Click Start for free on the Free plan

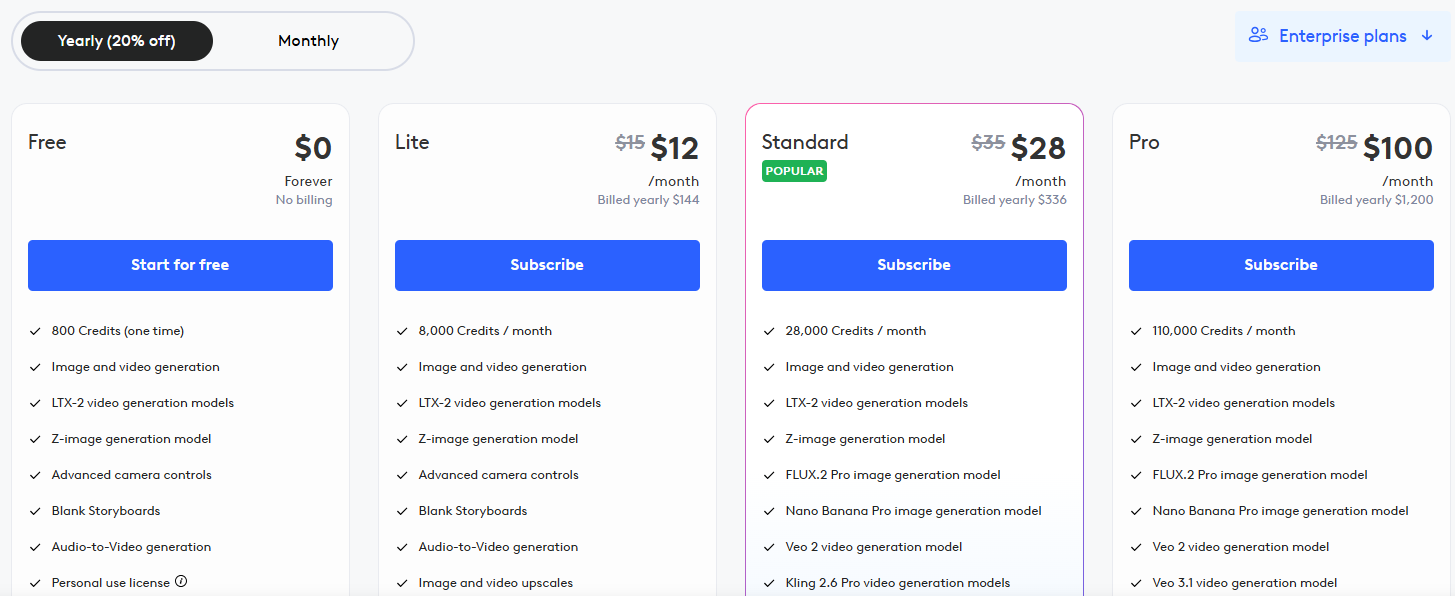click(180, 264)
